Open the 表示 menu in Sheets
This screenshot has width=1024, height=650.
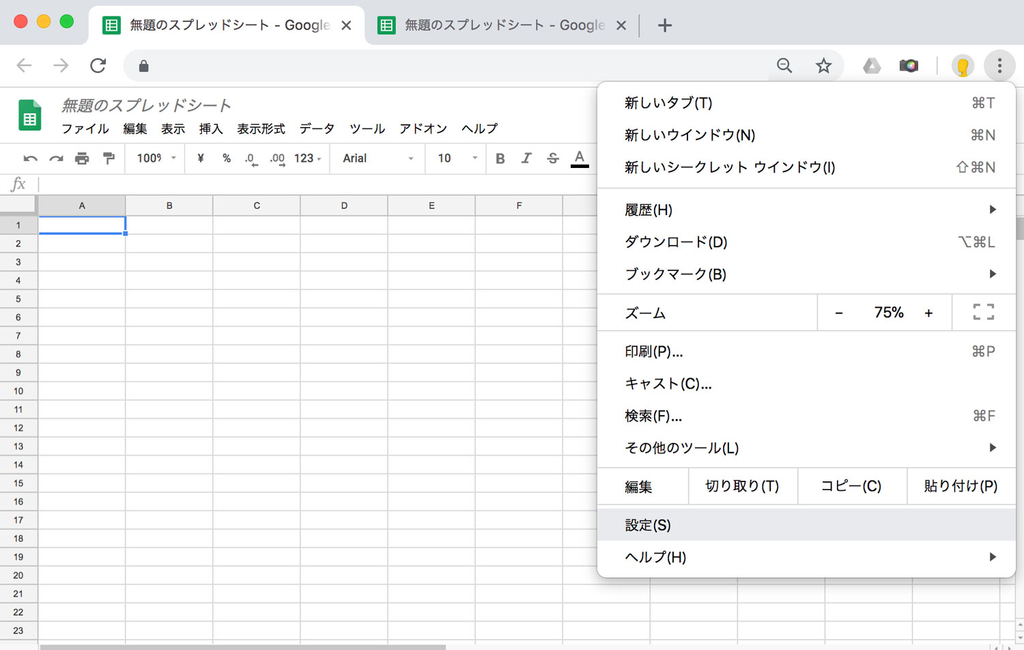pyautogui.click(x=173, y=129)
